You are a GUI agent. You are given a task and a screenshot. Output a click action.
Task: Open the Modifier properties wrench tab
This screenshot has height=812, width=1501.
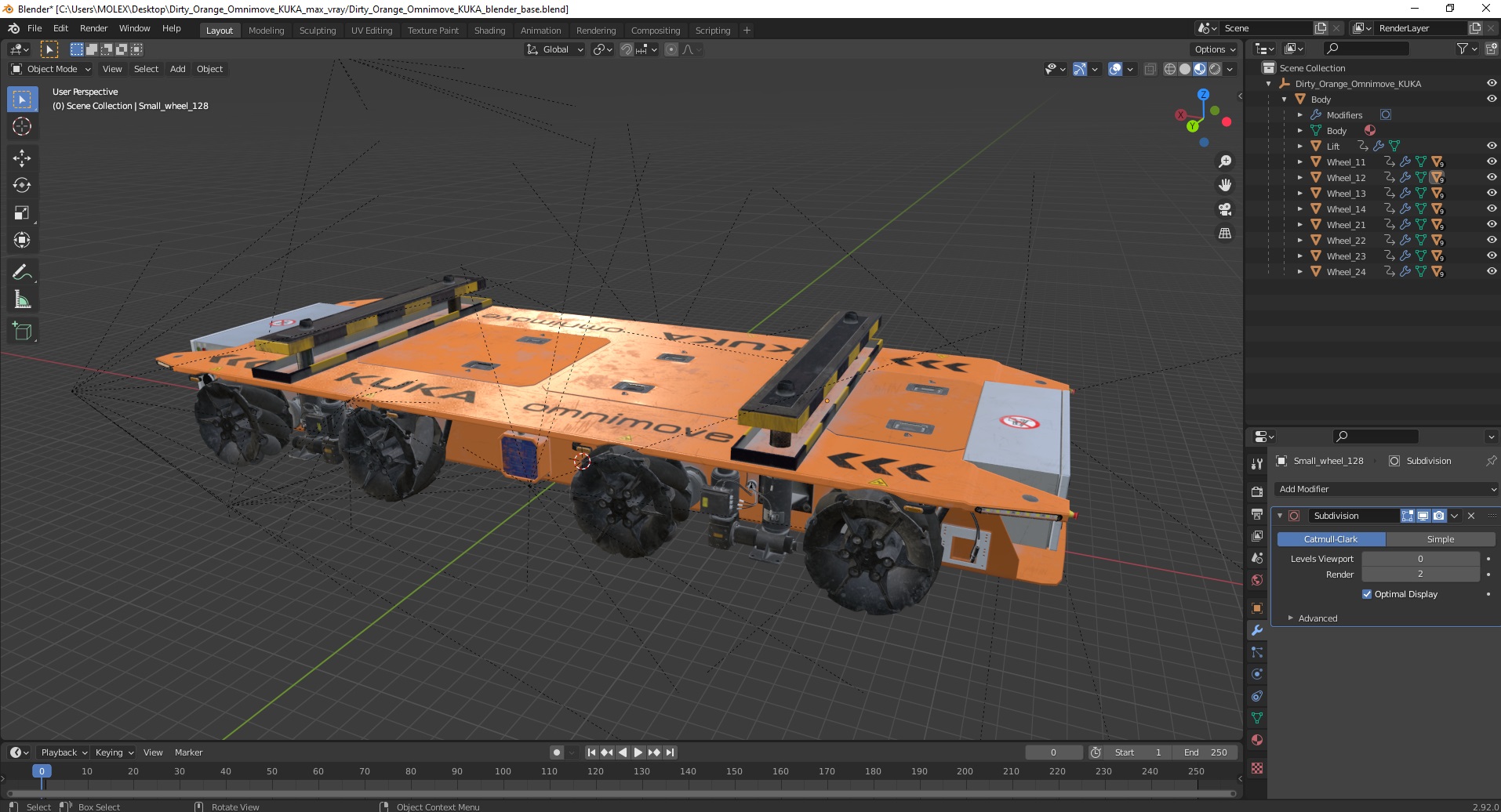click(x=1257, y=630)
